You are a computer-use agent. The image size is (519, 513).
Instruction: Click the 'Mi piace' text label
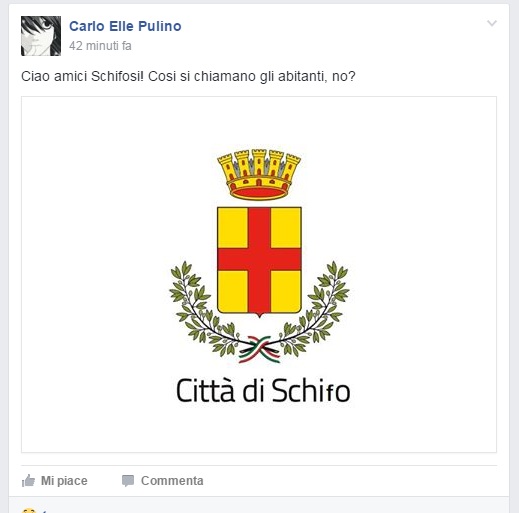tap(64, 481)
